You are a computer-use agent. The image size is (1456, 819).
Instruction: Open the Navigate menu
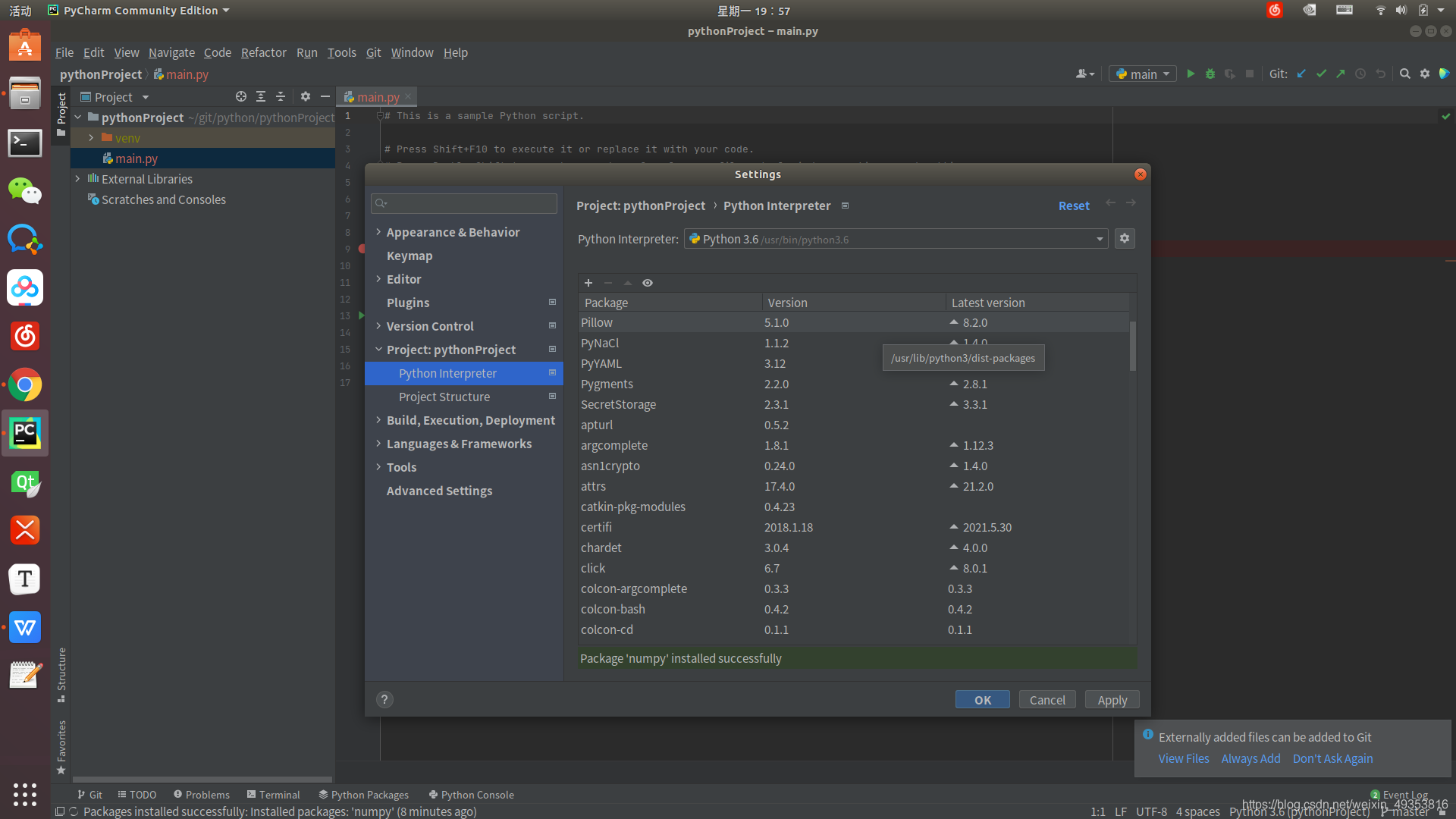171,52
